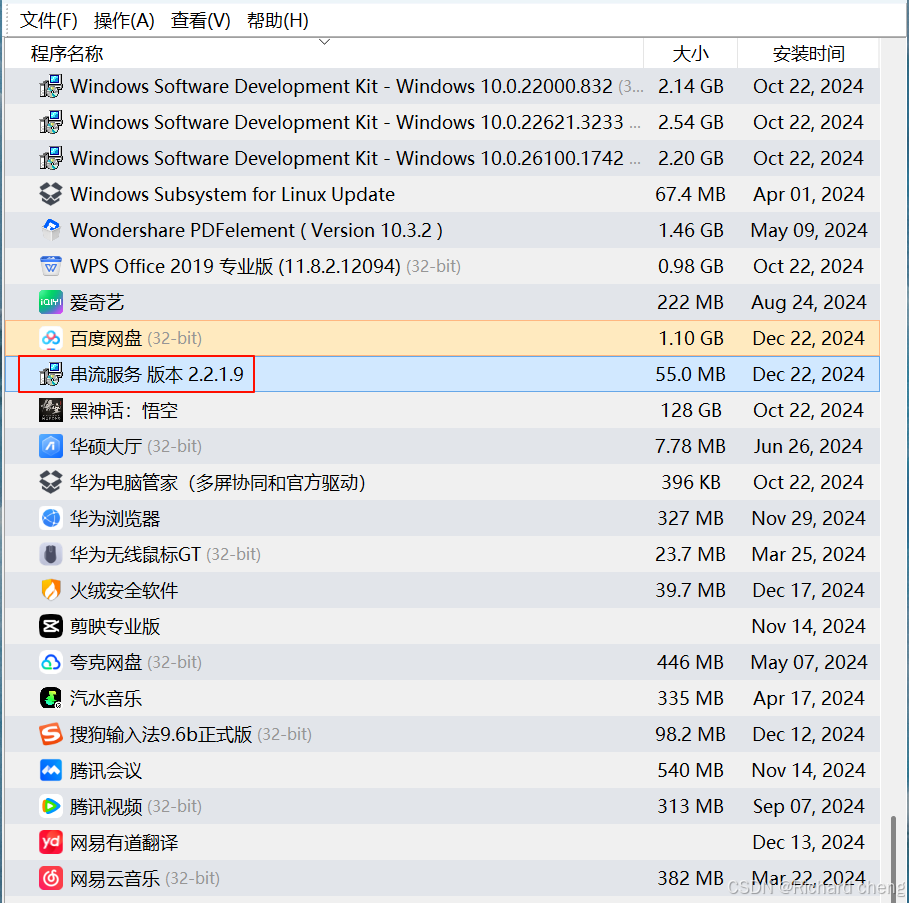This screenshot has height=903, width=909.
Task: Select Windows Software Development Kit 10.0.22621.3233 entry
Action: click(x=442, y=122)
